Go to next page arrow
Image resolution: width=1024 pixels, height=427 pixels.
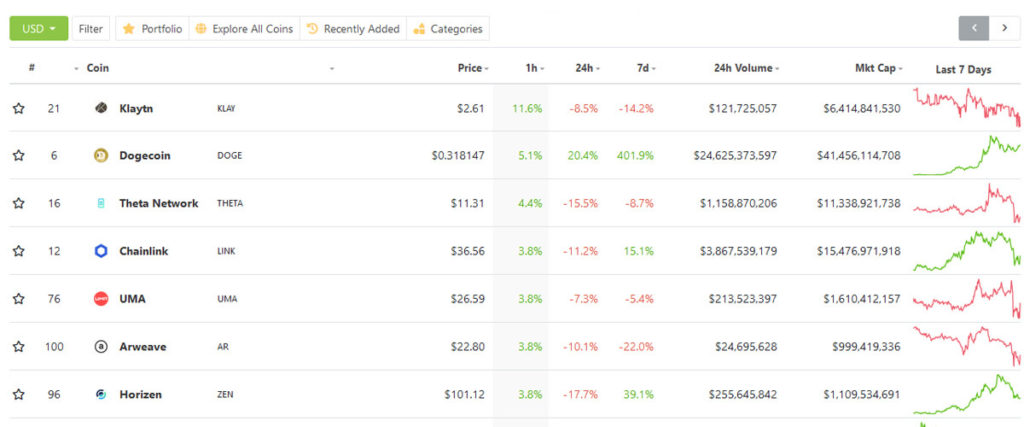click(1004, 28)
